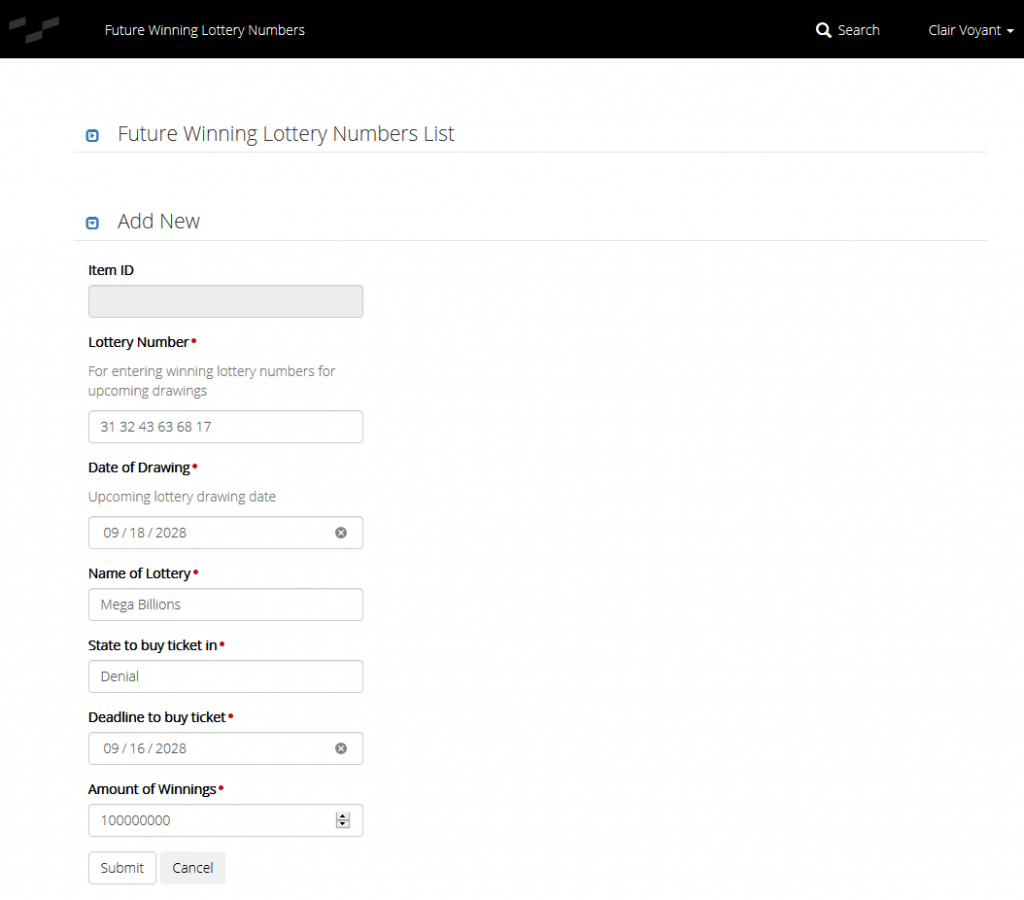Open the Search magnifier icon

click(823, 30)
